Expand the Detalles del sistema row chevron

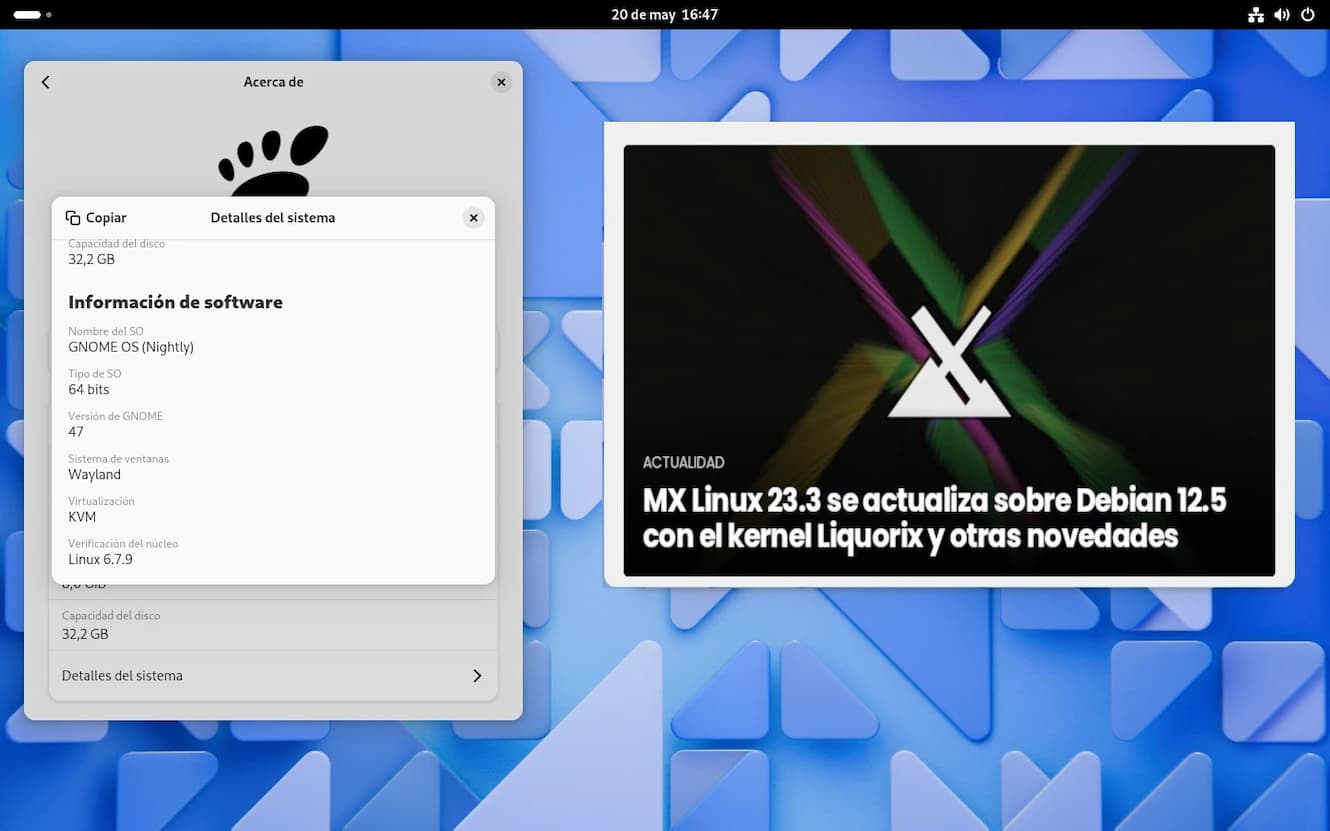(477, 676)
